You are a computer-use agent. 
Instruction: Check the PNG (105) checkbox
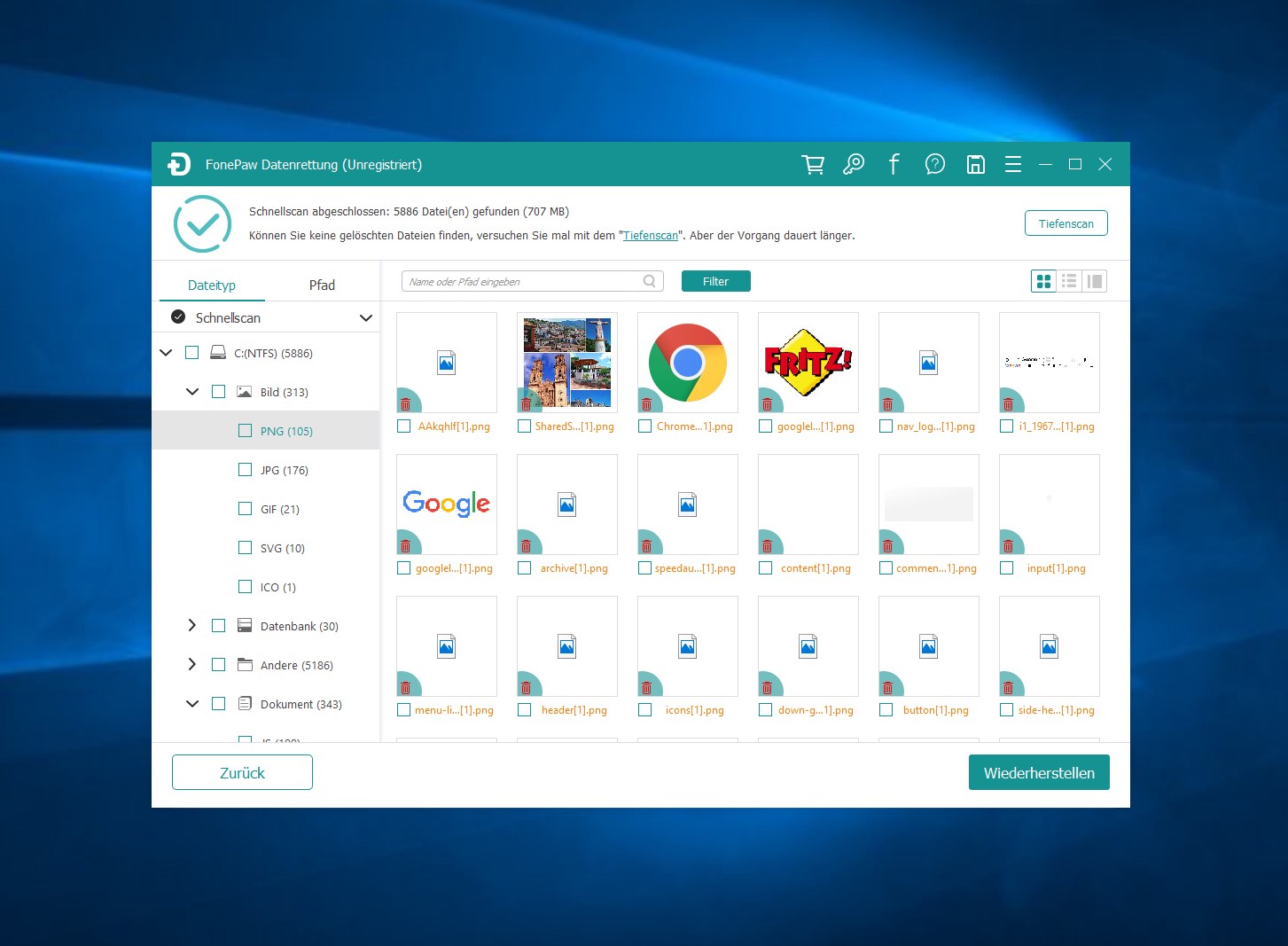tap(245, 431)
